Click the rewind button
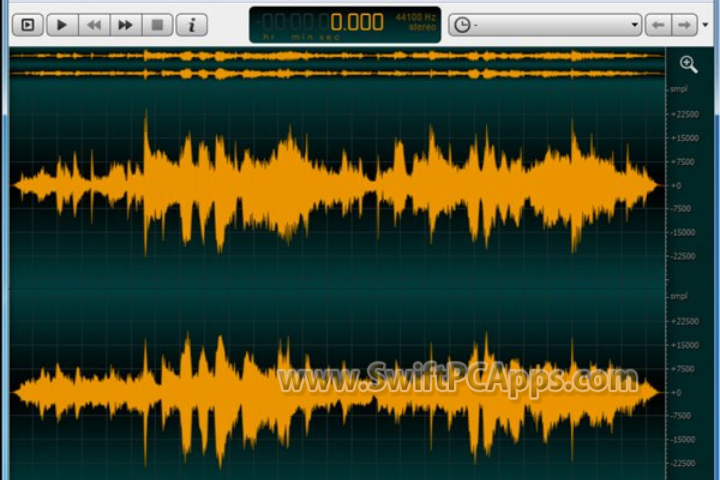This screenshot has width=720, height=480. point(94,25)
